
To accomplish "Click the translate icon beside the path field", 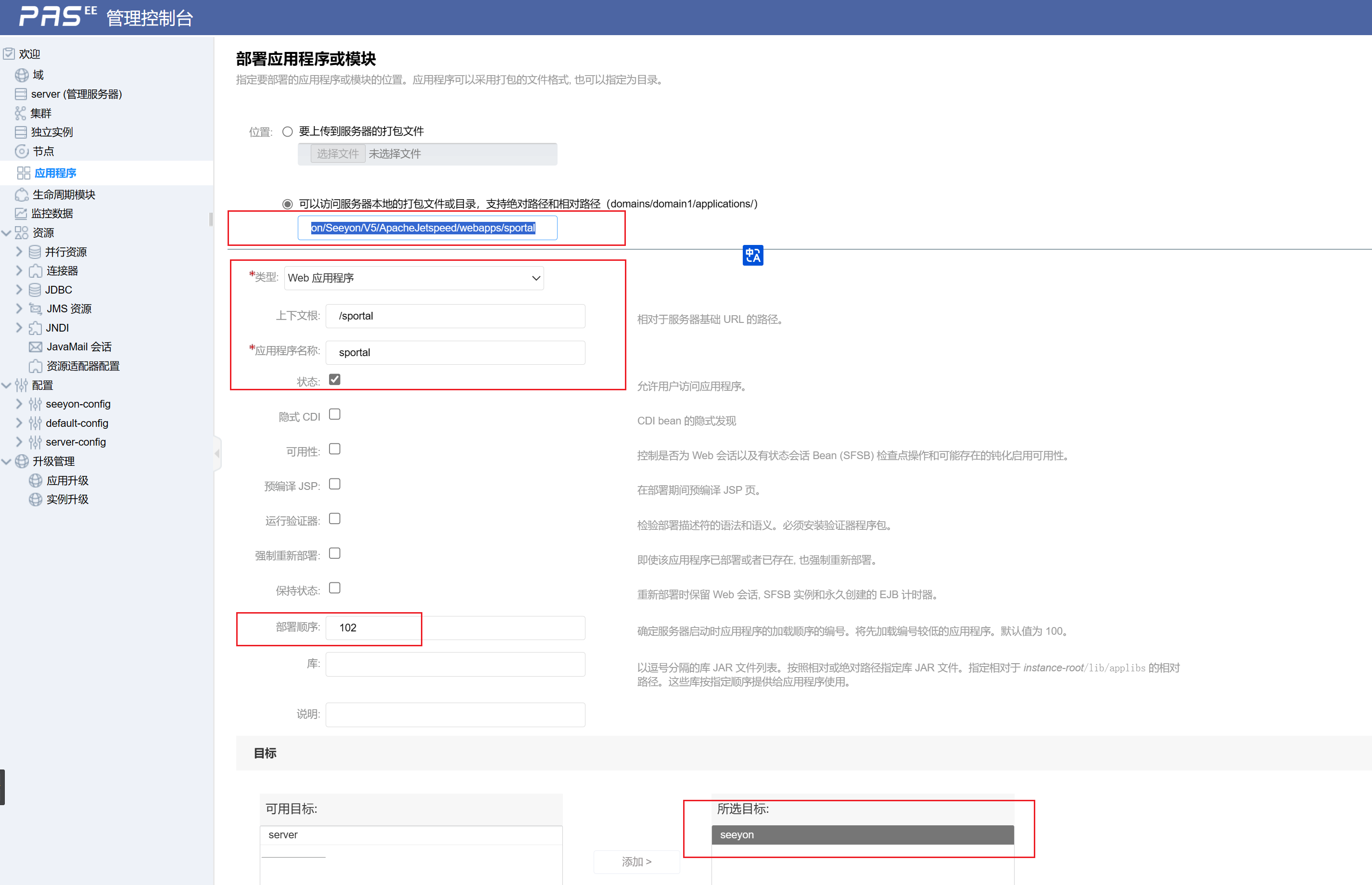I will tap(752, 255).
